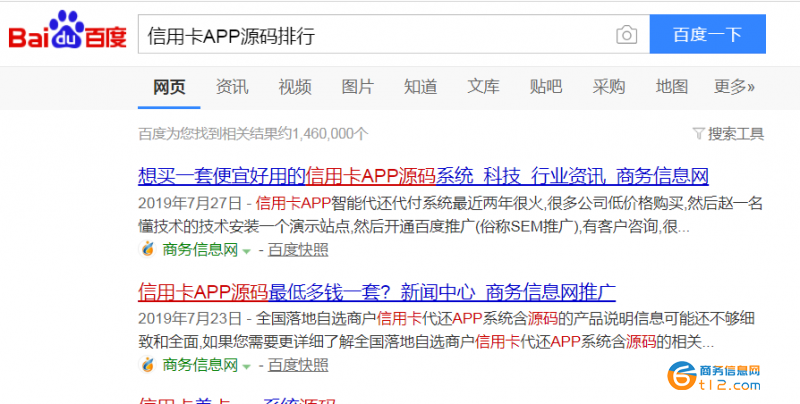Go to the 文库 tab

point(483,87)
